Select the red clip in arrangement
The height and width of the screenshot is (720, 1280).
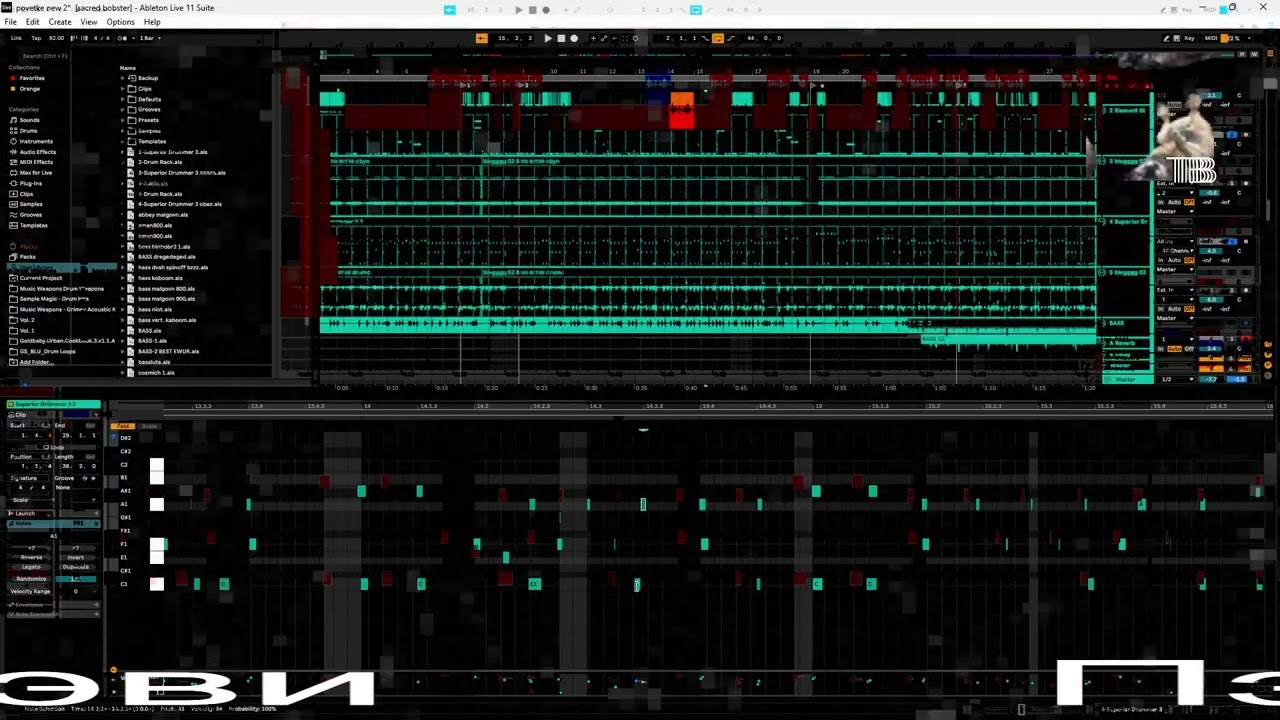[681, 110]
